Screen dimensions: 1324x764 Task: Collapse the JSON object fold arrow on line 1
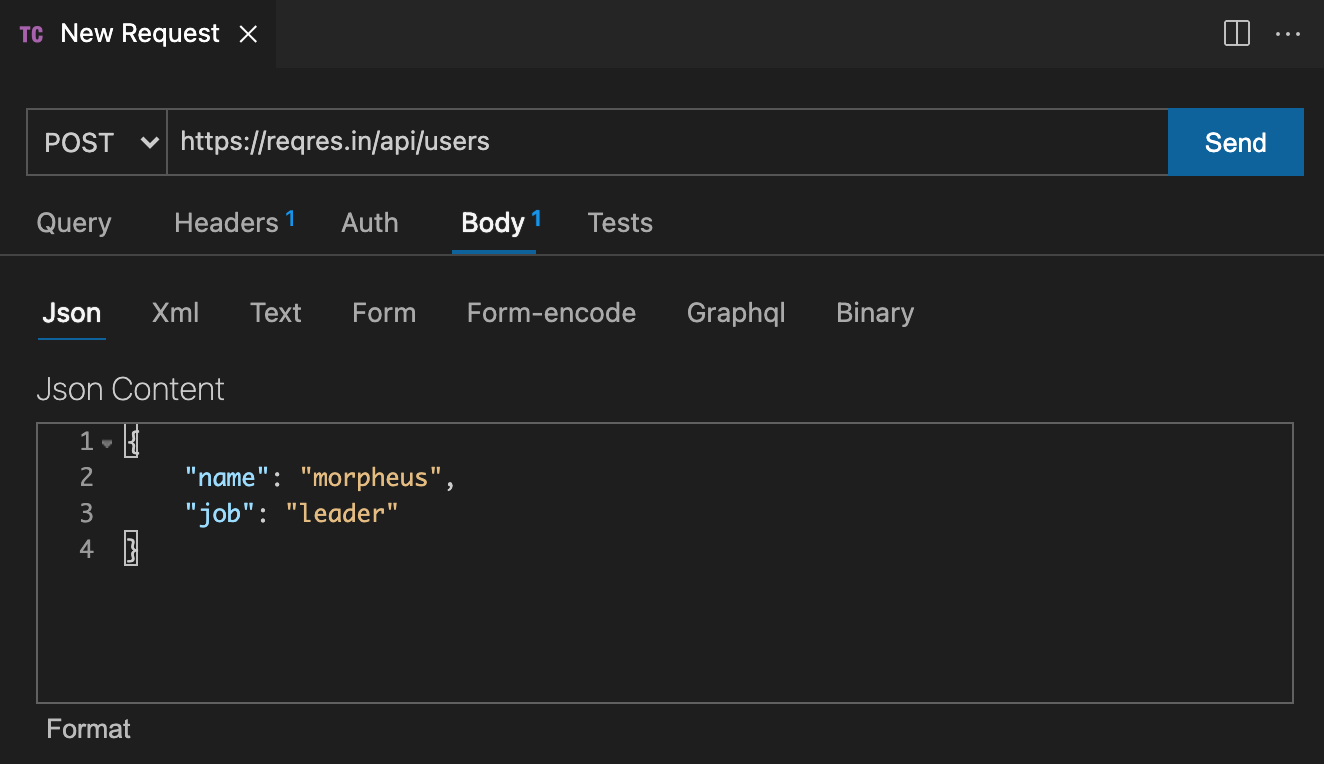pos(107,443)
